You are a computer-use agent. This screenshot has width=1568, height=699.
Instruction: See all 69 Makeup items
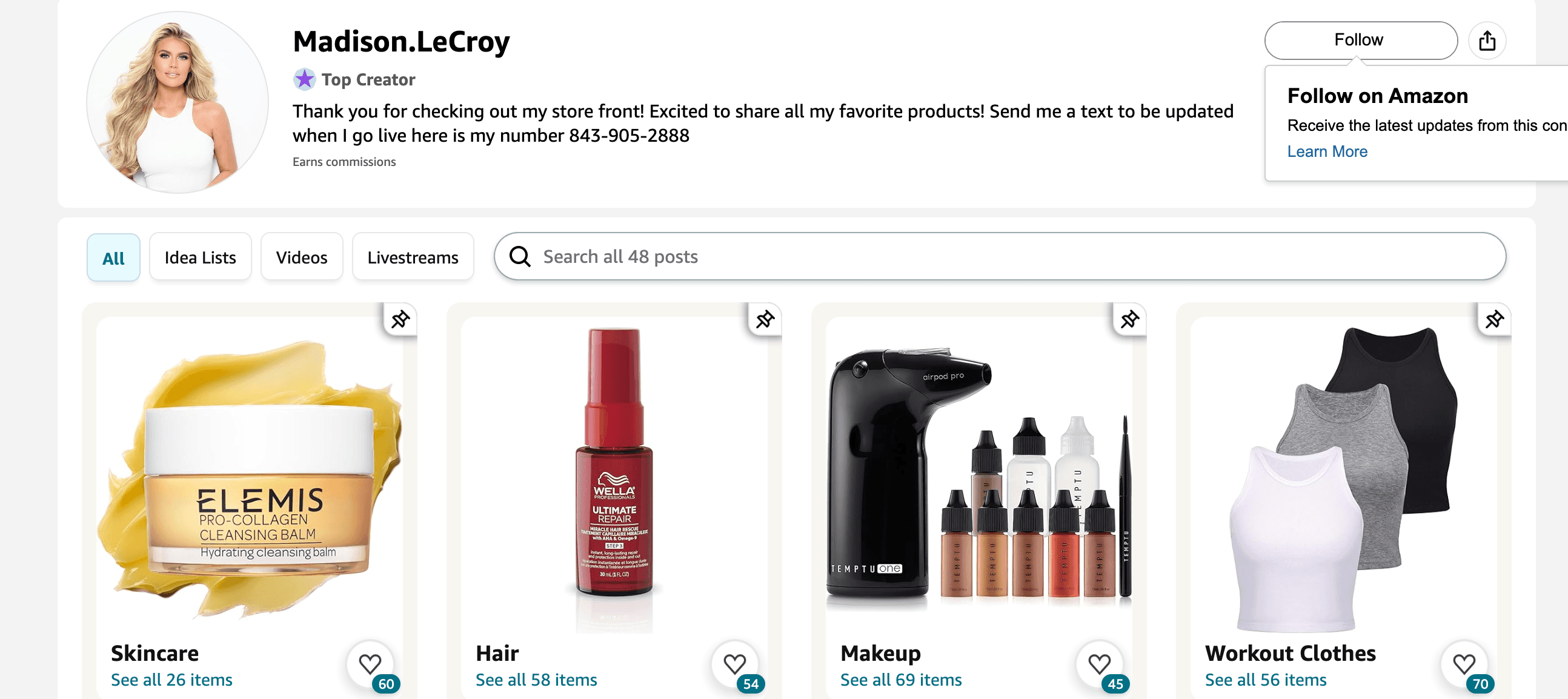(x=900, y=680)
